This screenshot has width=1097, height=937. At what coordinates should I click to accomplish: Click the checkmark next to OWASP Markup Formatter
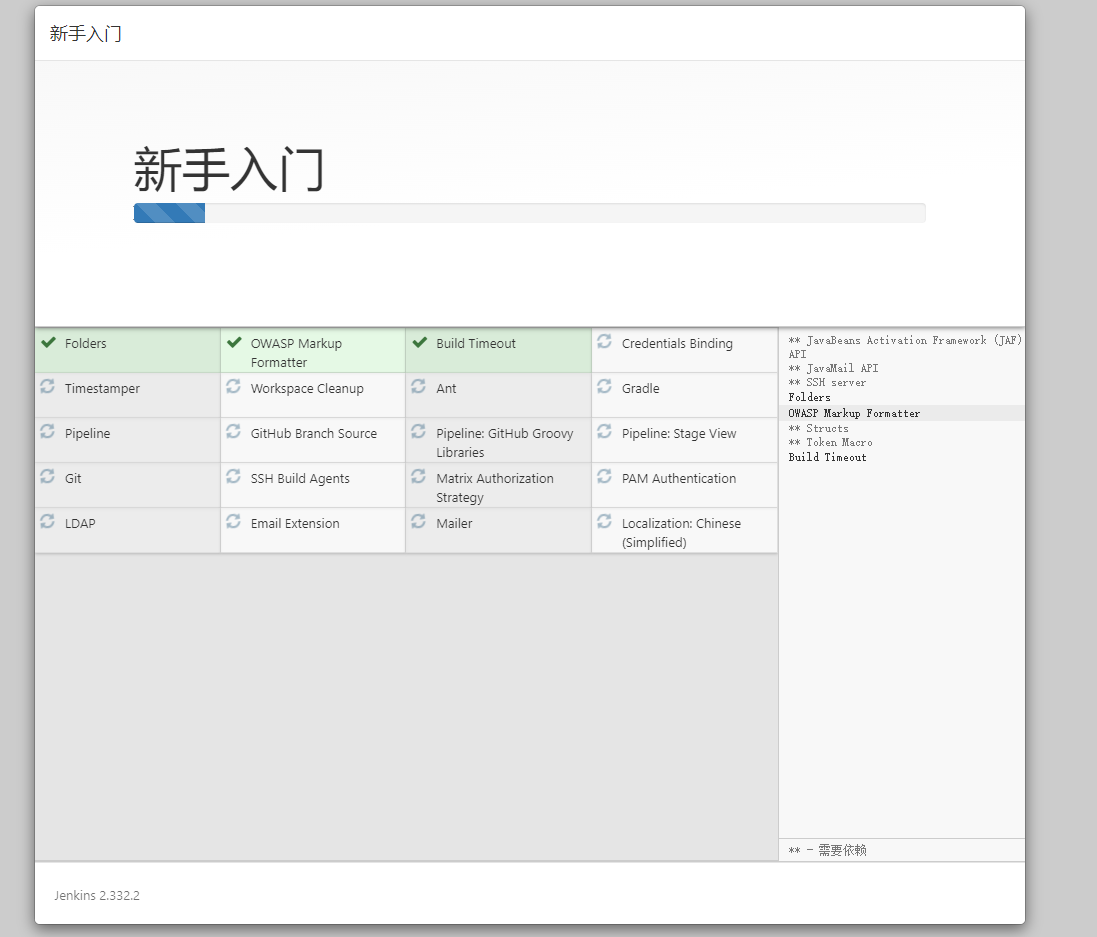click(234, 343)
